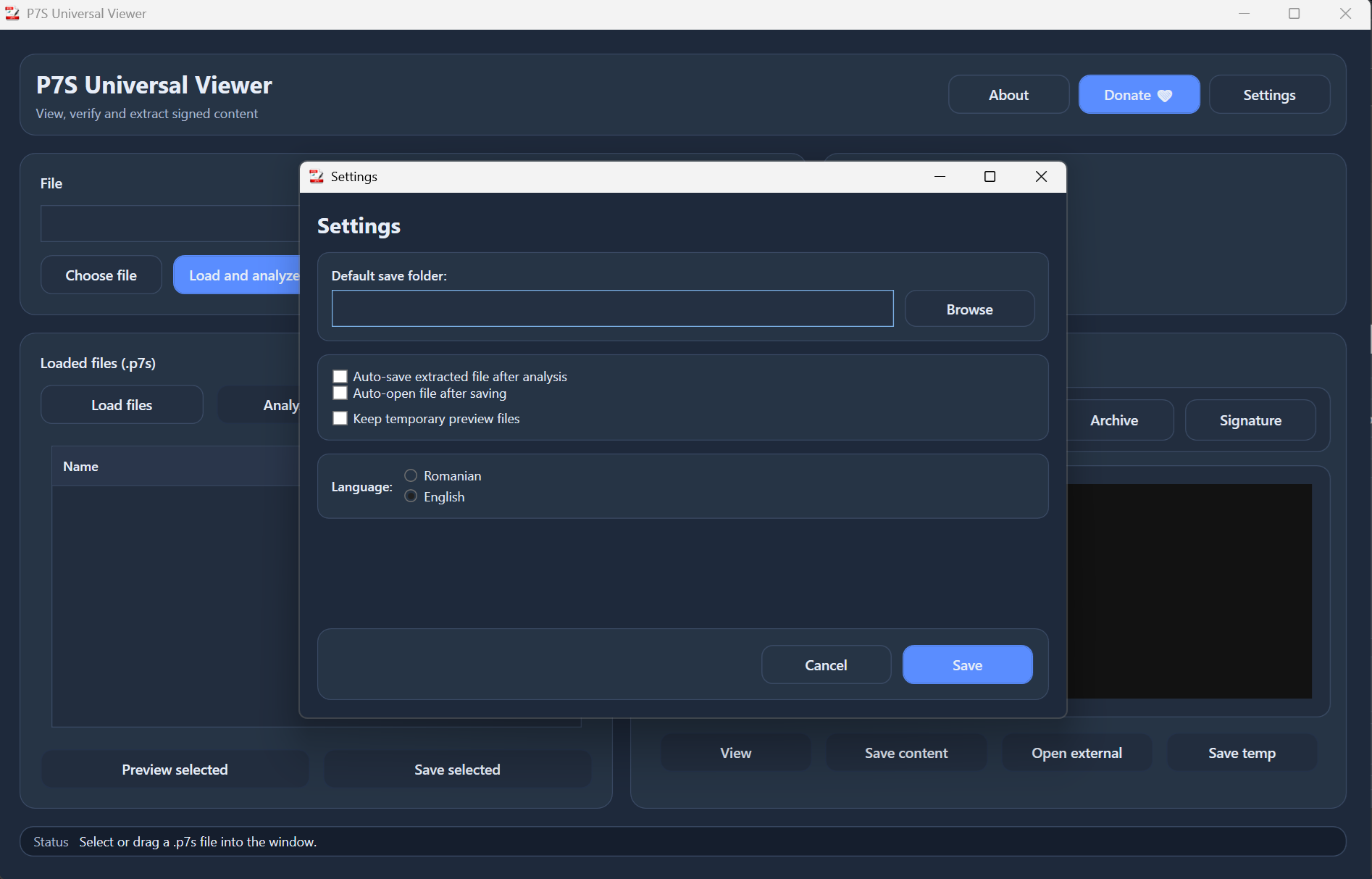Toggle Keep temporary preview files checkbox
1372x879 pixels.
coord(340,419)
